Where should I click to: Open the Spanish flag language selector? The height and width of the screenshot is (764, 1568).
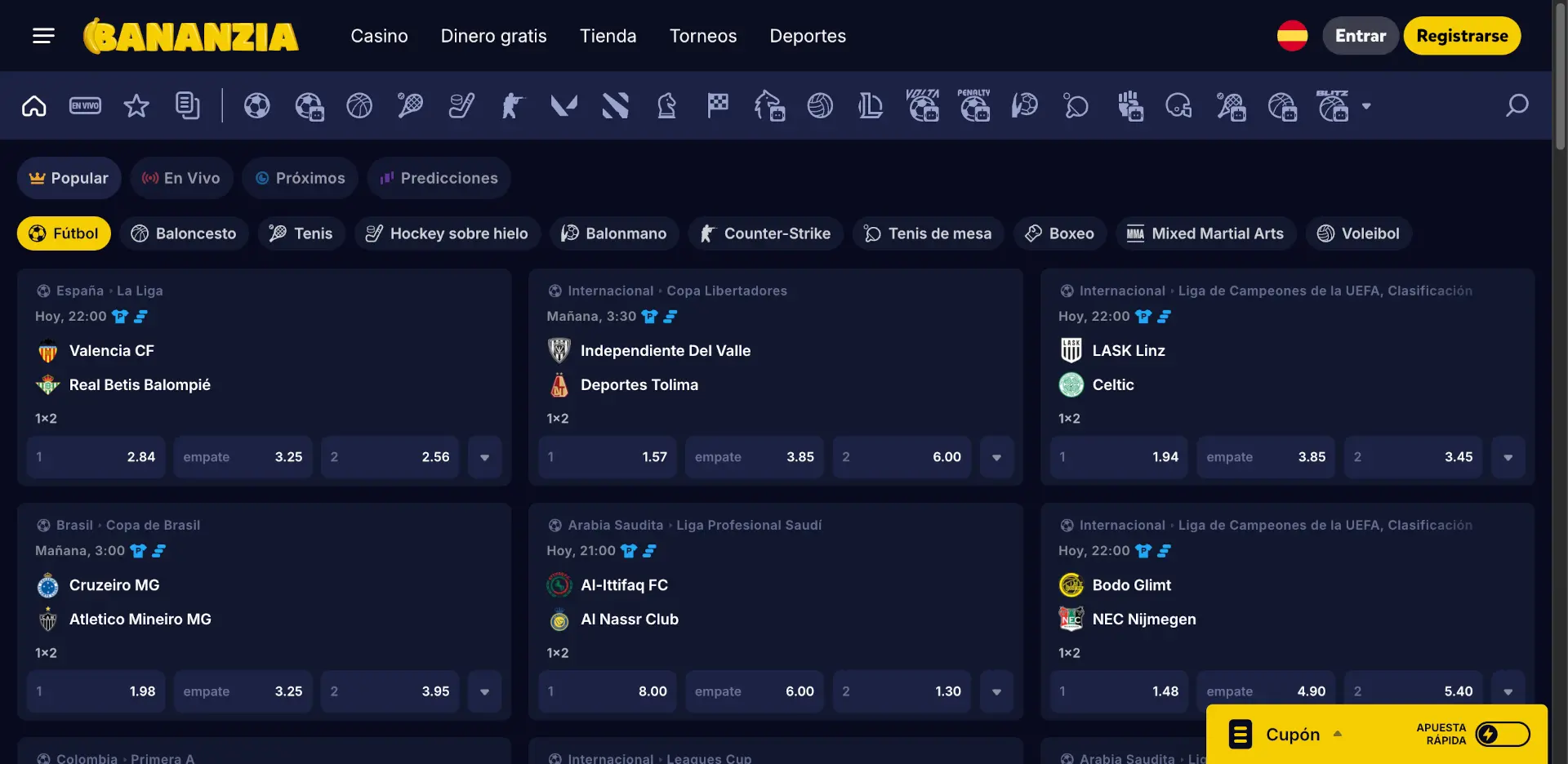(x=1292, y=36)
